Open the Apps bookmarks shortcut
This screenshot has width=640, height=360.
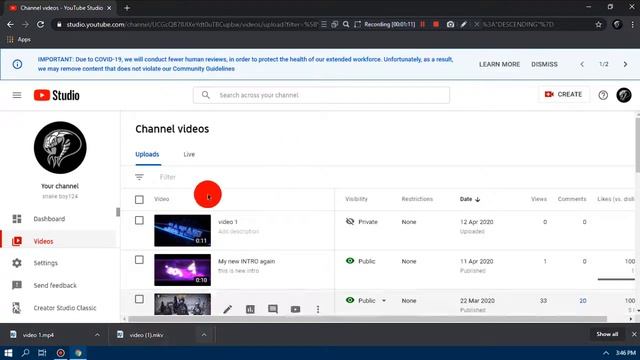[19, 40]
